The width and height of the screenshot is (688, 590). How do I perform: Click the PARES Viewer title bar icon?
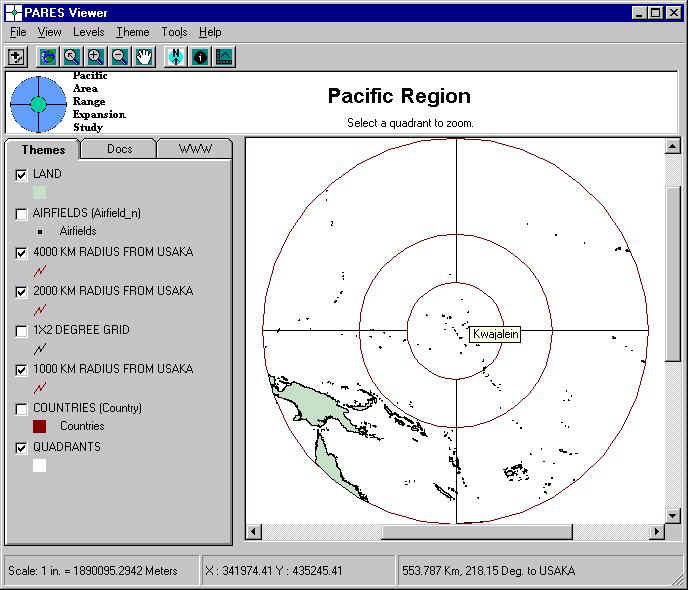coord(14,13)
